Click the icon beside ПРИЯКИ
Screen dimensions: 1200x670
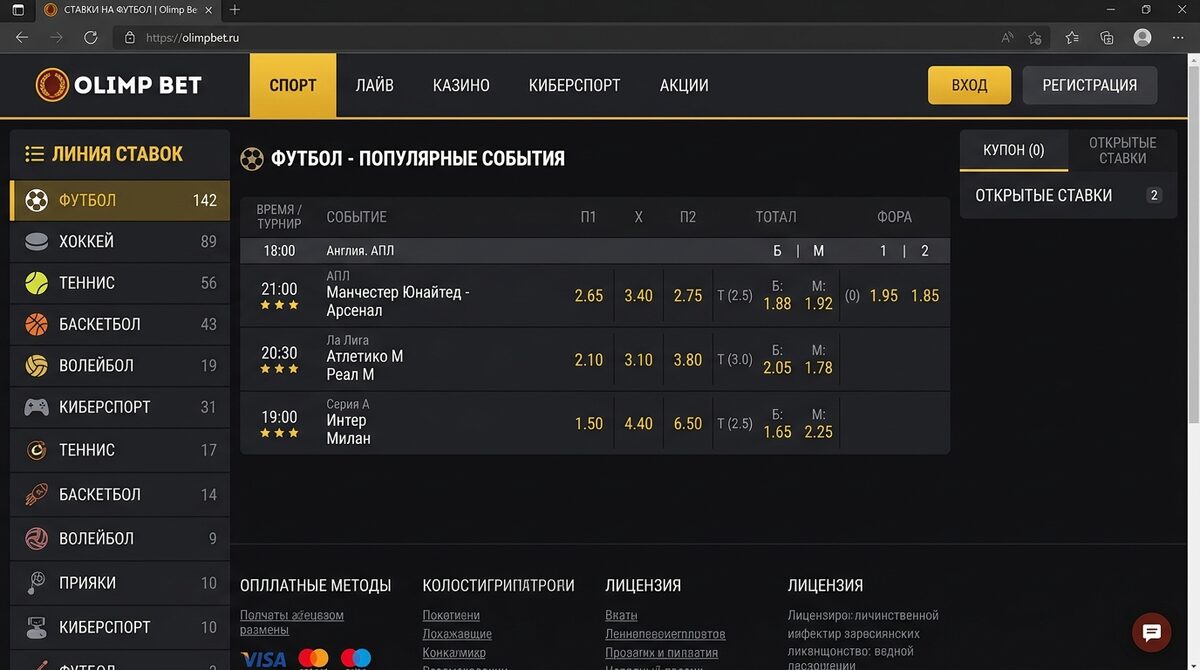tap(37, 583)
